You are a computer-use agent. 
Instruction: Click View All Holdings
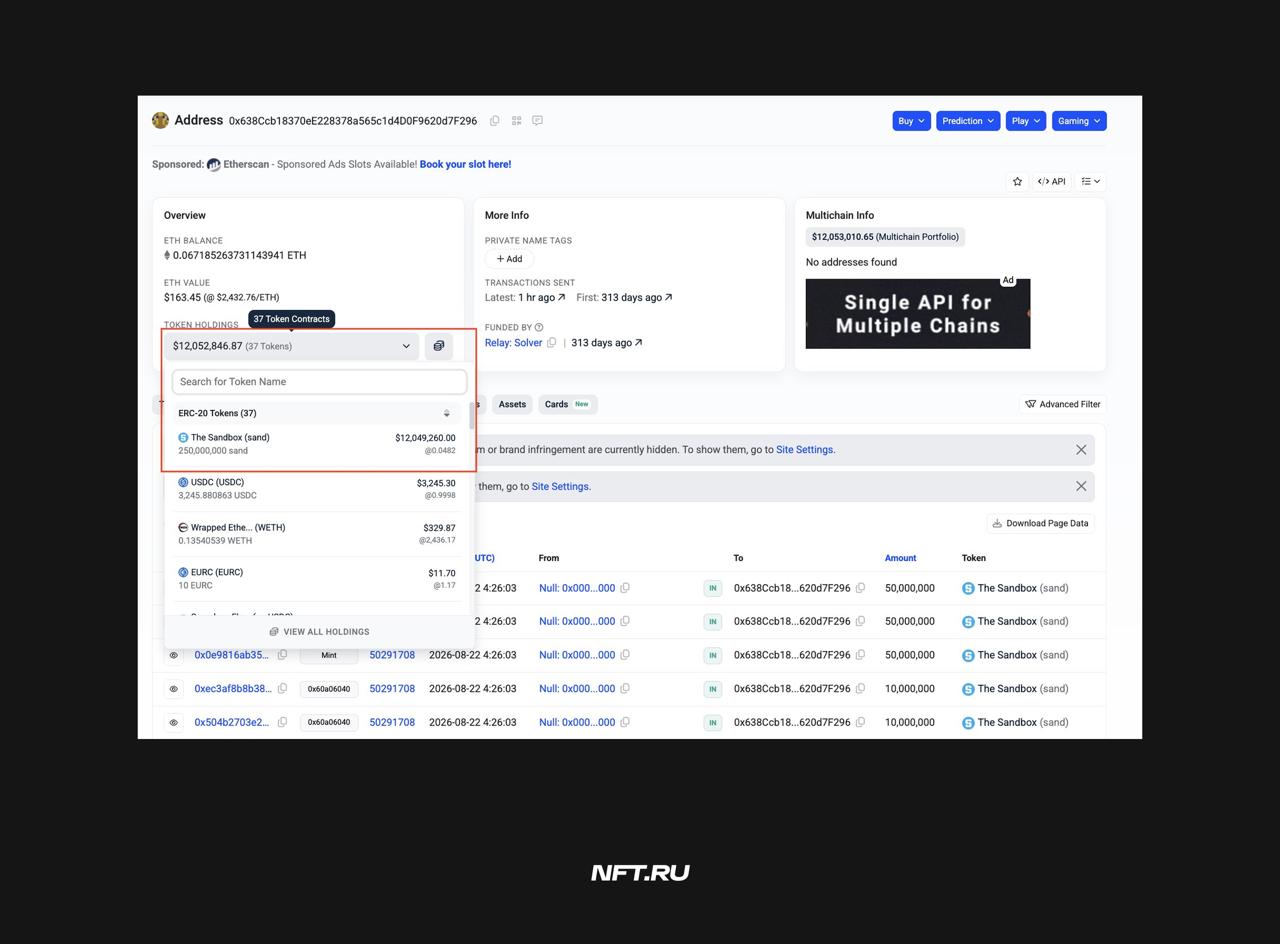319,632
